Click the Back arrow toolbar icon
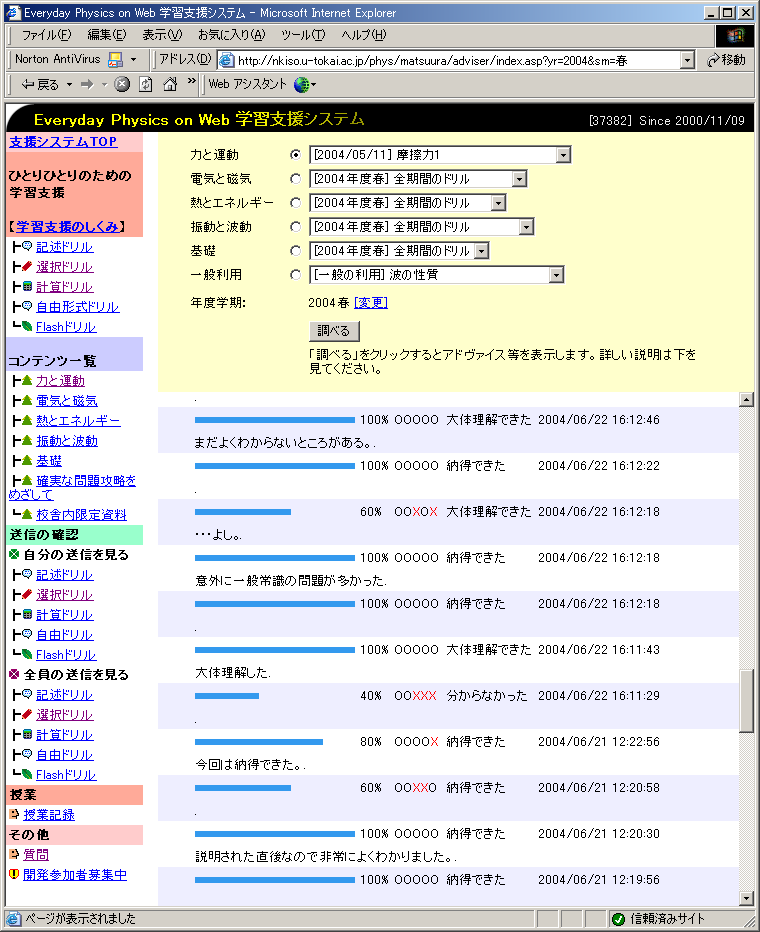This screenshot has width=760, height=932. point(28,84)
